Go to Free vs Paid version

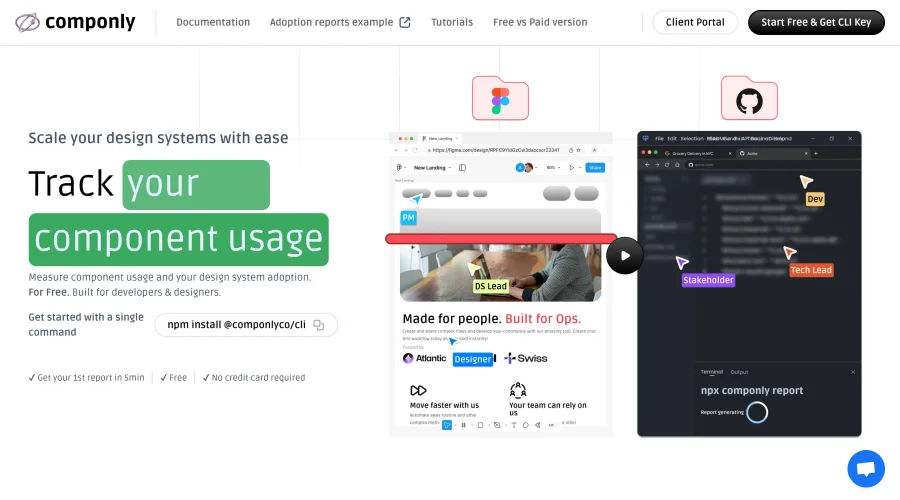pyautogui.click(x=540, y=22)
